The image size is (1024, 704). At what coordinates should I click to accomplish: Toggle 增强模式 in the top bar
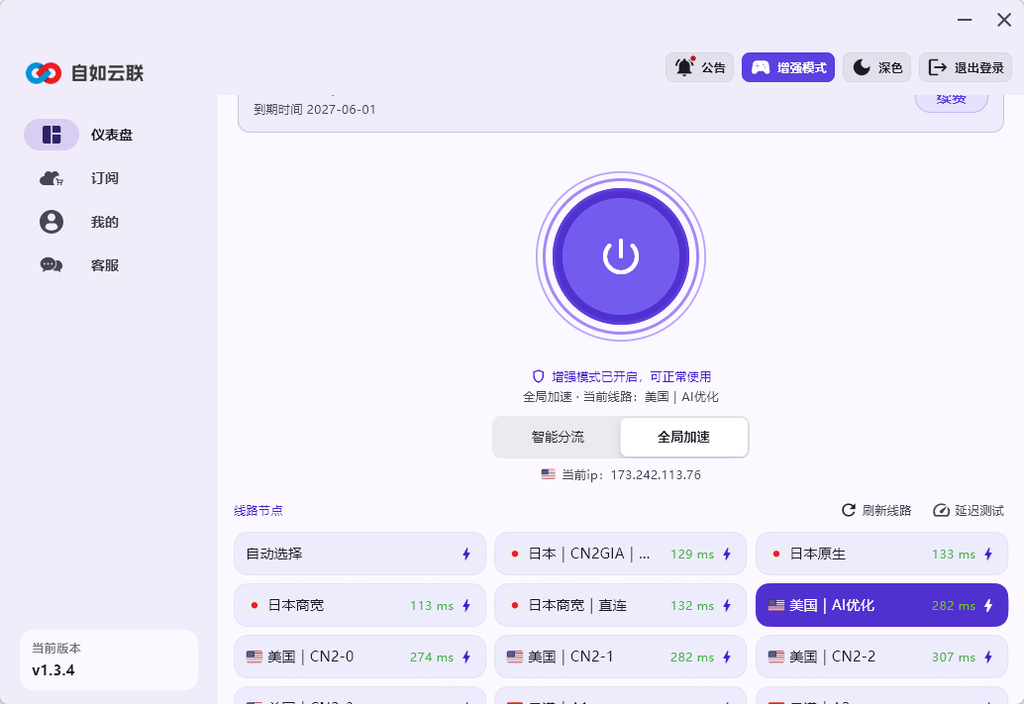tap(788, 67)
